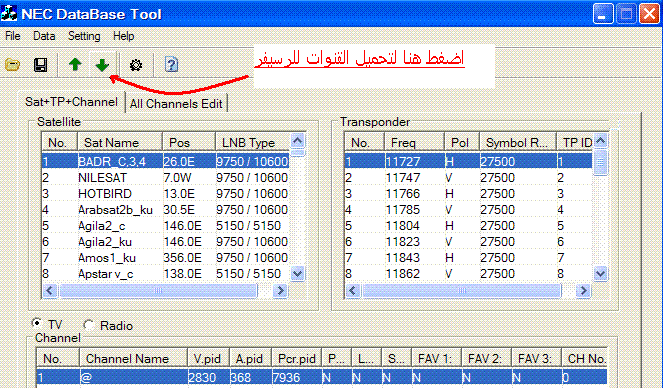Screen dimensions: 664x390
Task: Click the Transponder vertical scrollbar thumb
Action: [x=600, y=162]
